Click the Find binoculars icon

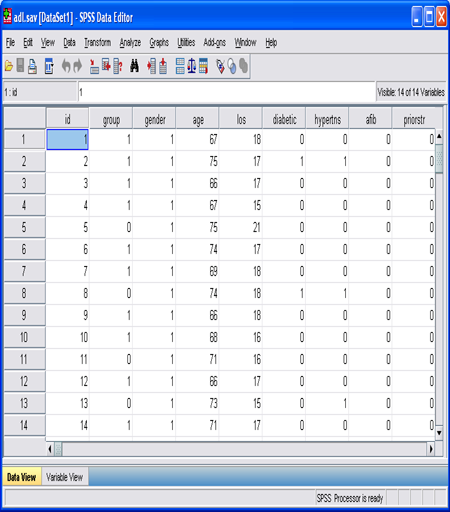click(x=134, y=66)
